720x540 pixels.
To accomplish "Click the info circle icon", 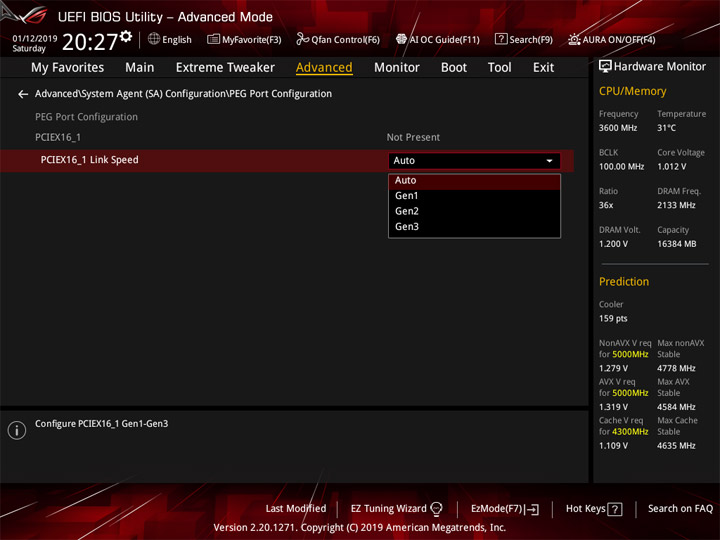I will 17,430.
